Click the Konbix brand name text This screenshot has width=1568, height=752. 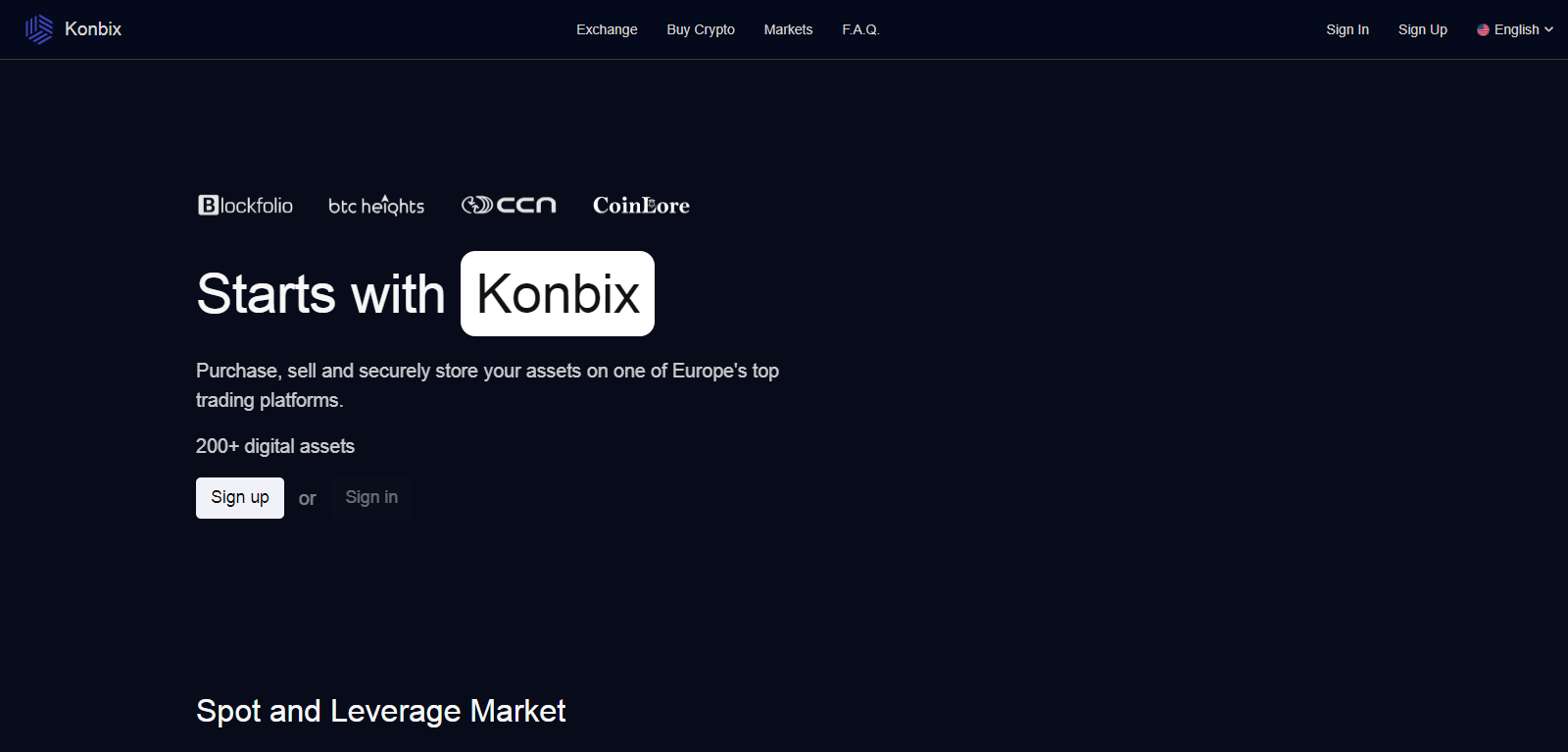pos(93,29)
